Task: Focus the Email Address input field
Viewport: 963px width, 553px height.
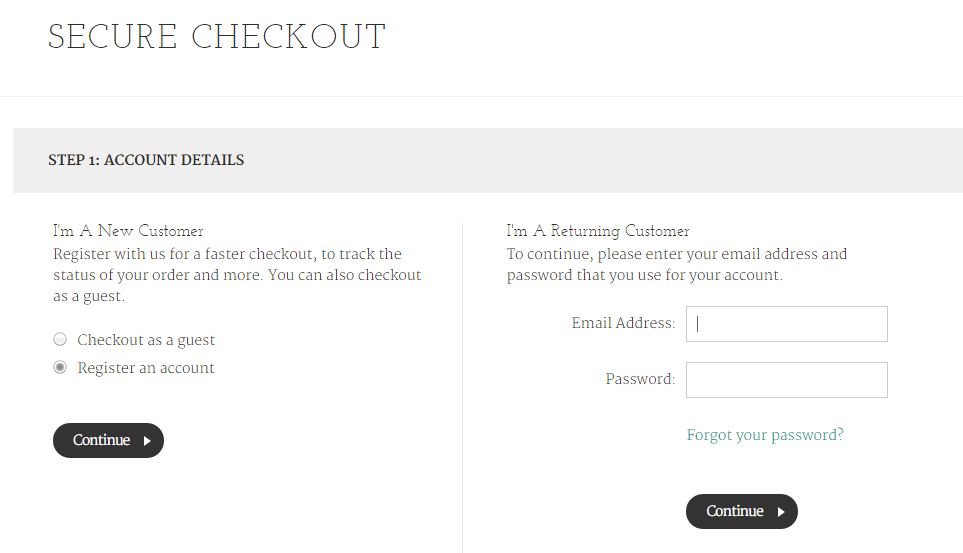Action: (x=786, y=324)
